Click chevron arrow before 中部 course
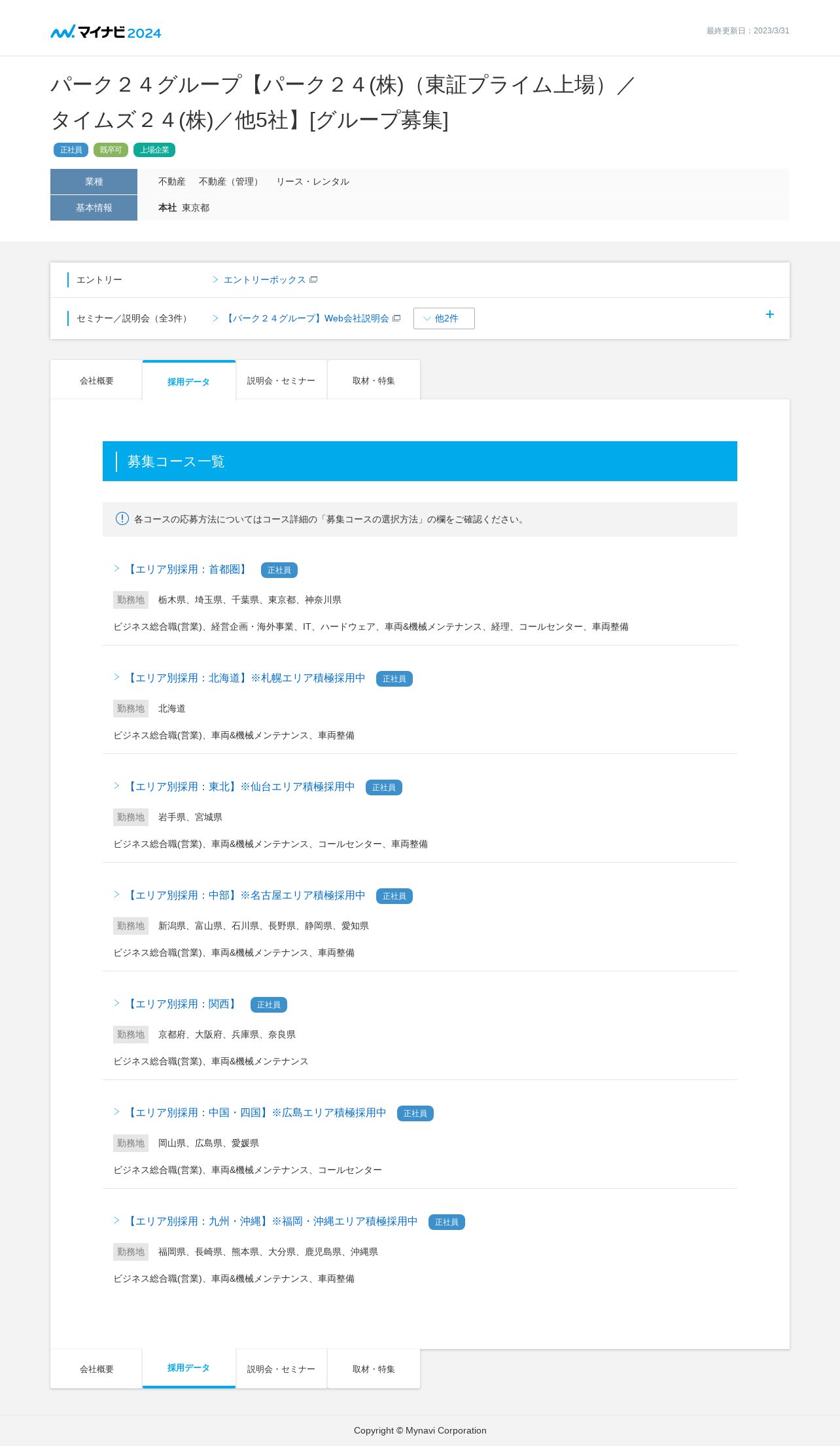Viewport: 840px width, 1446px height. click(116, 894)
